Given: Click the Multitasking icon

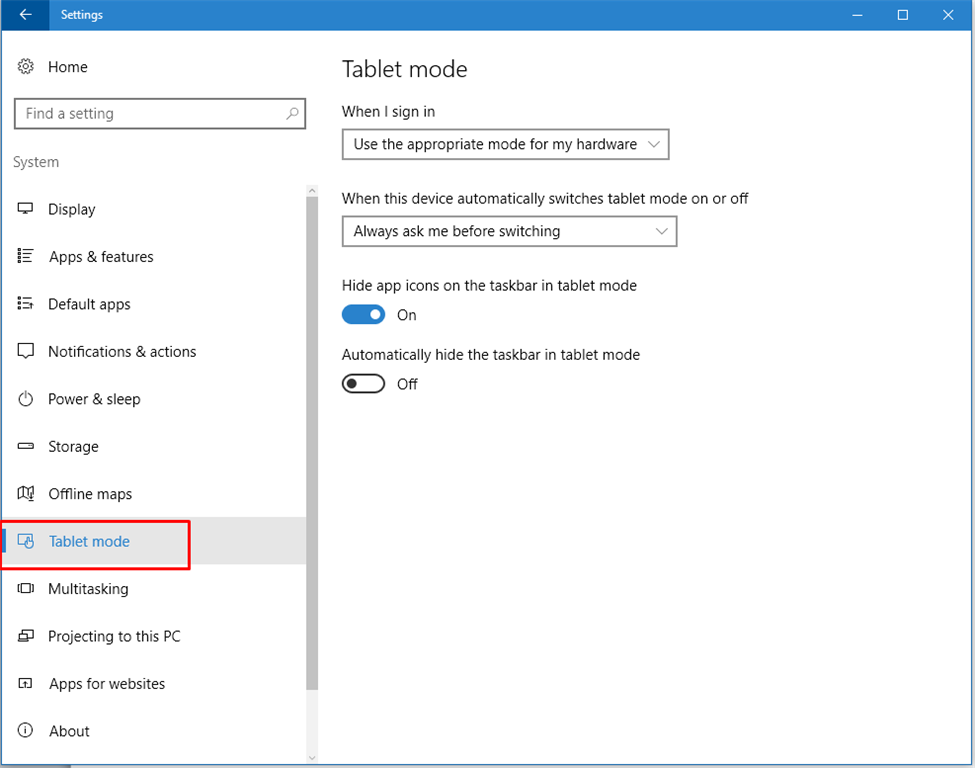Looking at the screenshot, I should 25,588.
